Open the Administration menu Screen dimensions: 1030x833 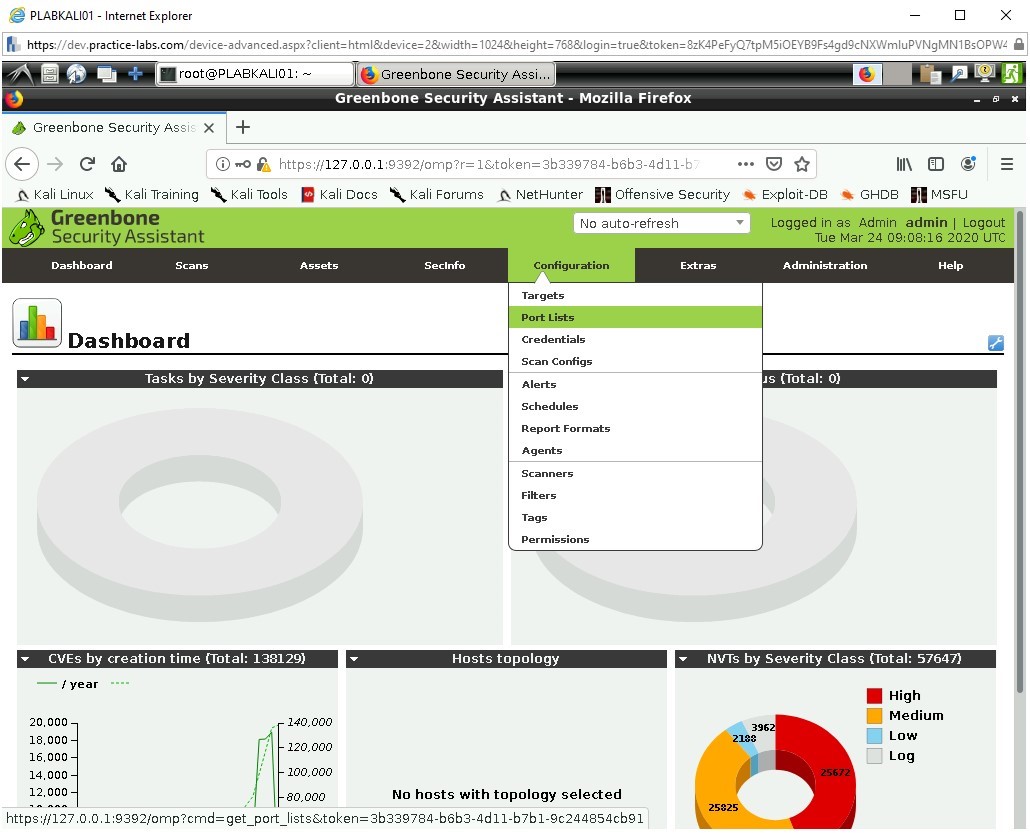(x=824, y=265)
